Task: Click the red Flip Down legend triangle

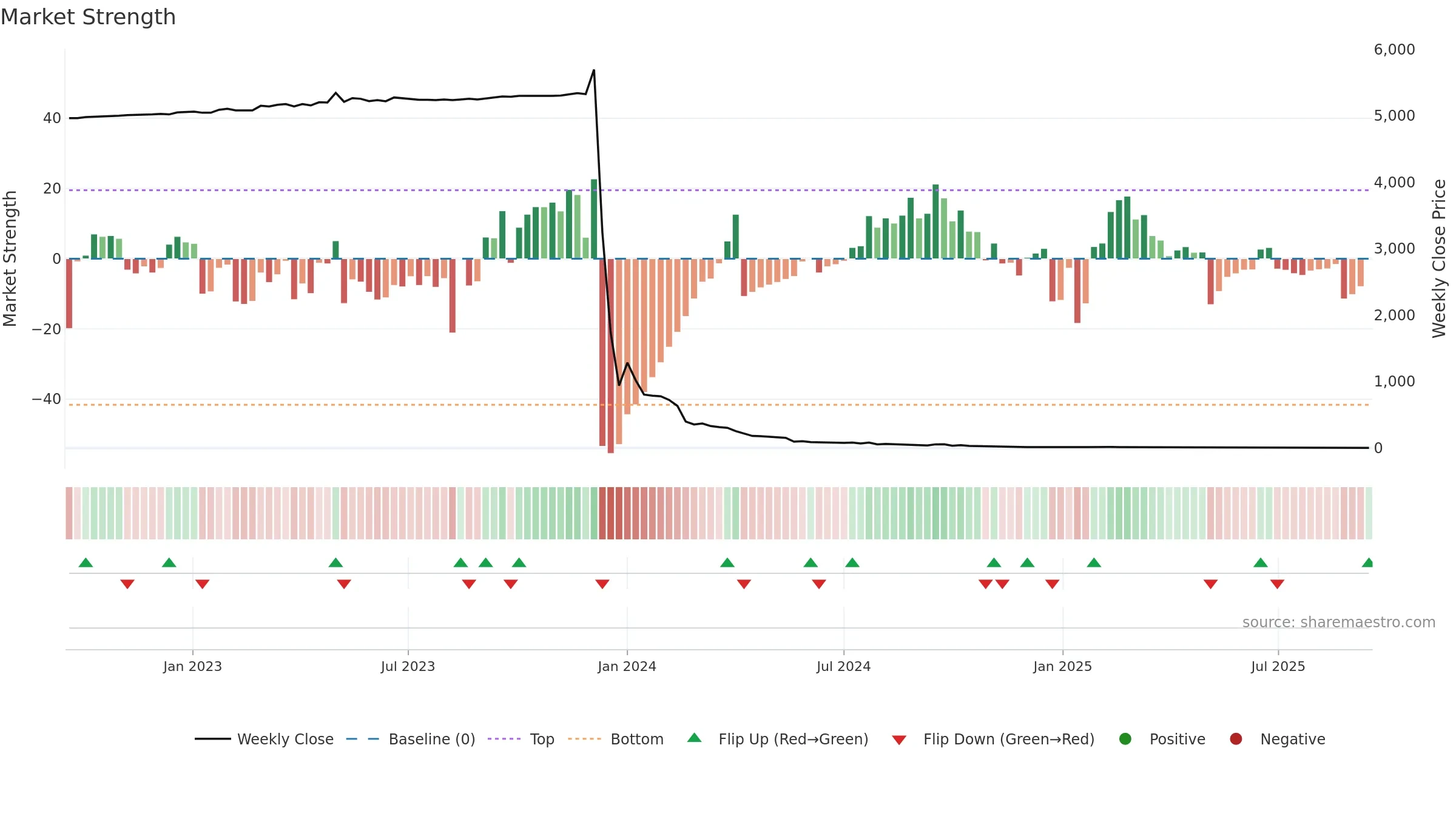Action: click(x=900, y=740)
